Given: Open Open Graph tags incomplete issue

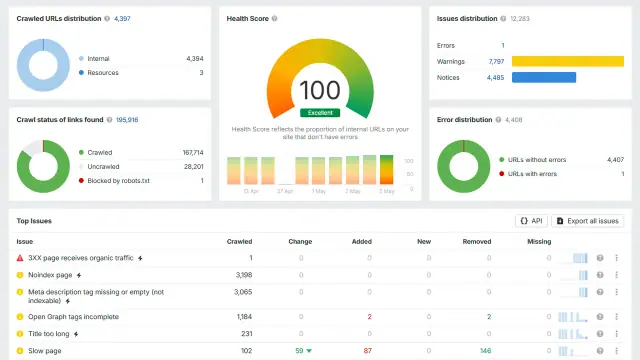Looking at the screenshot, I should tap(73, 317).
